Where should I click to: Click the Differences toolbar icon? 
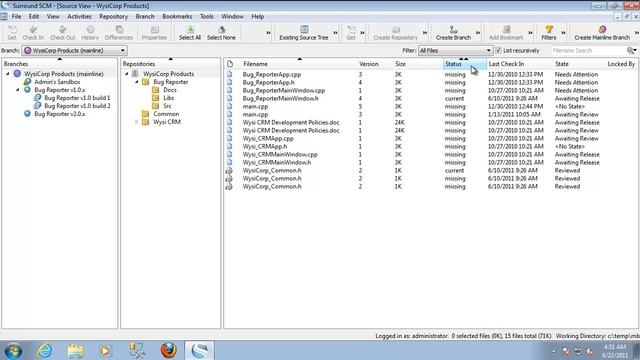coord(119,33)
